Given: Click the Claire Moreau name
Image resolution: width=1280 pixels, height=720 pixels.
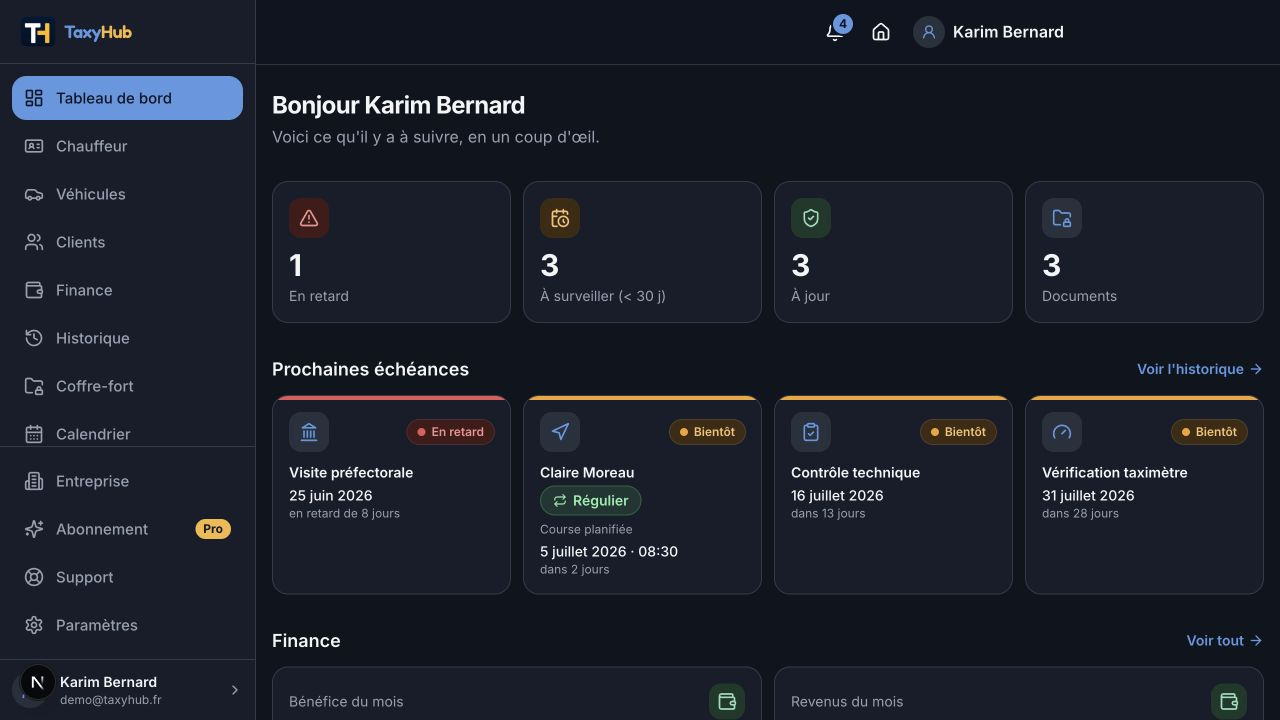Looking at the screenshot, I should (x=587, y=472).
